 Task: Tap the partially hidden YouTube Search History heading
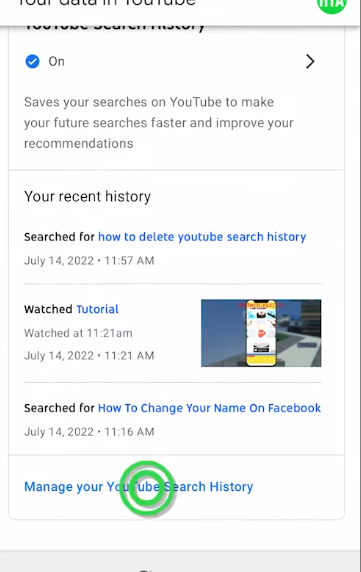(x=115, y=27)
